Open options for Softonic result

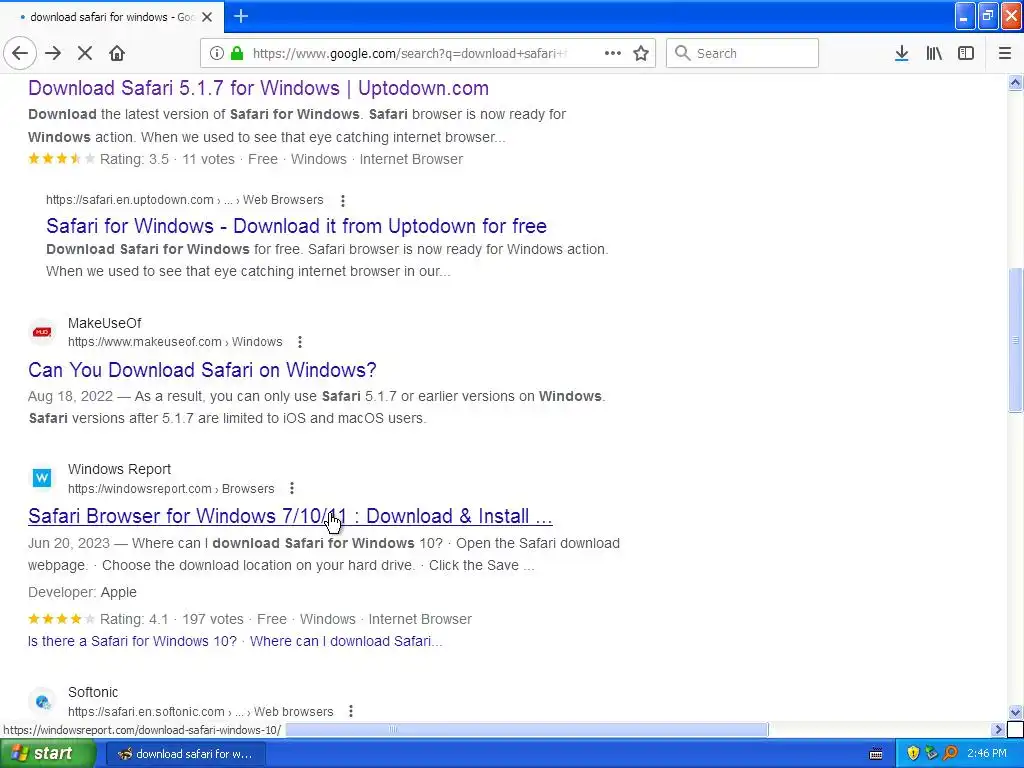351,711
